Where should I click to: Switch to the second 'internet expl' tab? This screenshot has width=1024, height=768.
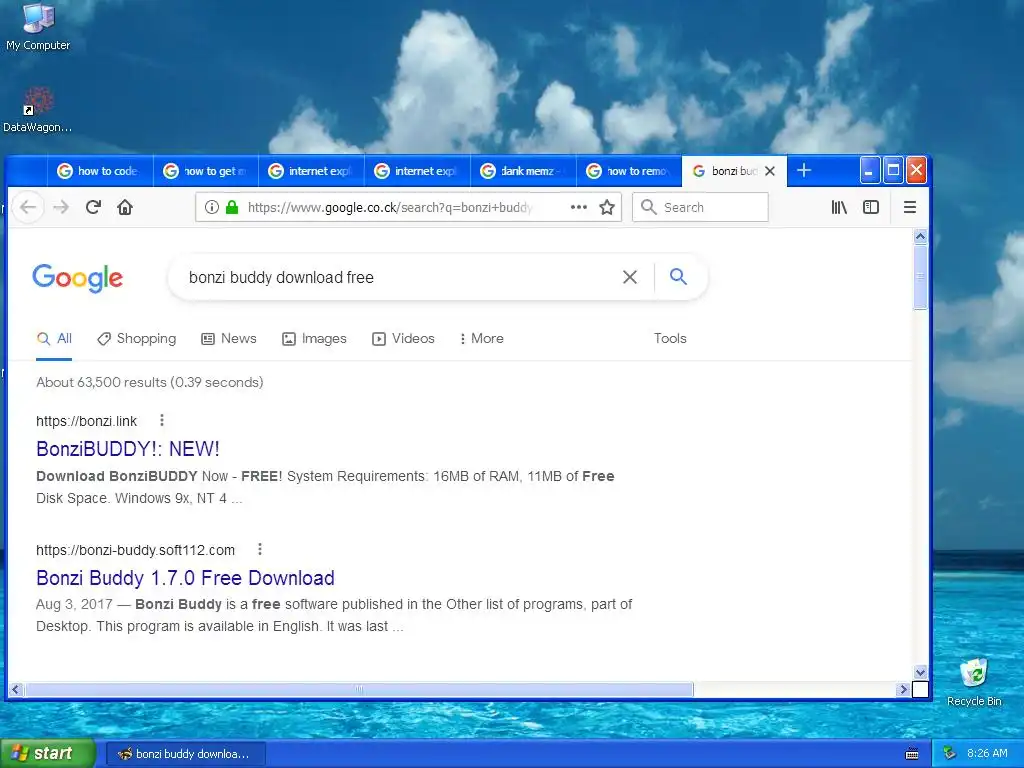pyautogui.click(x=418, y=171)
